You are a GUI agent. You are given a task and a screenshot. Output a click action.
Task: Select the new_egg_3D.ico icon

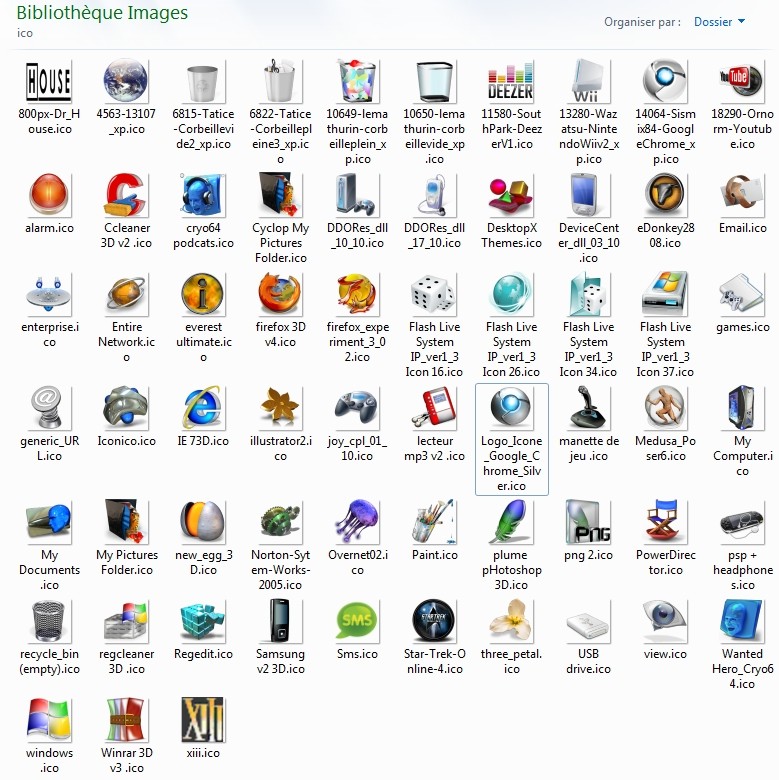click(x=203, y=522)
